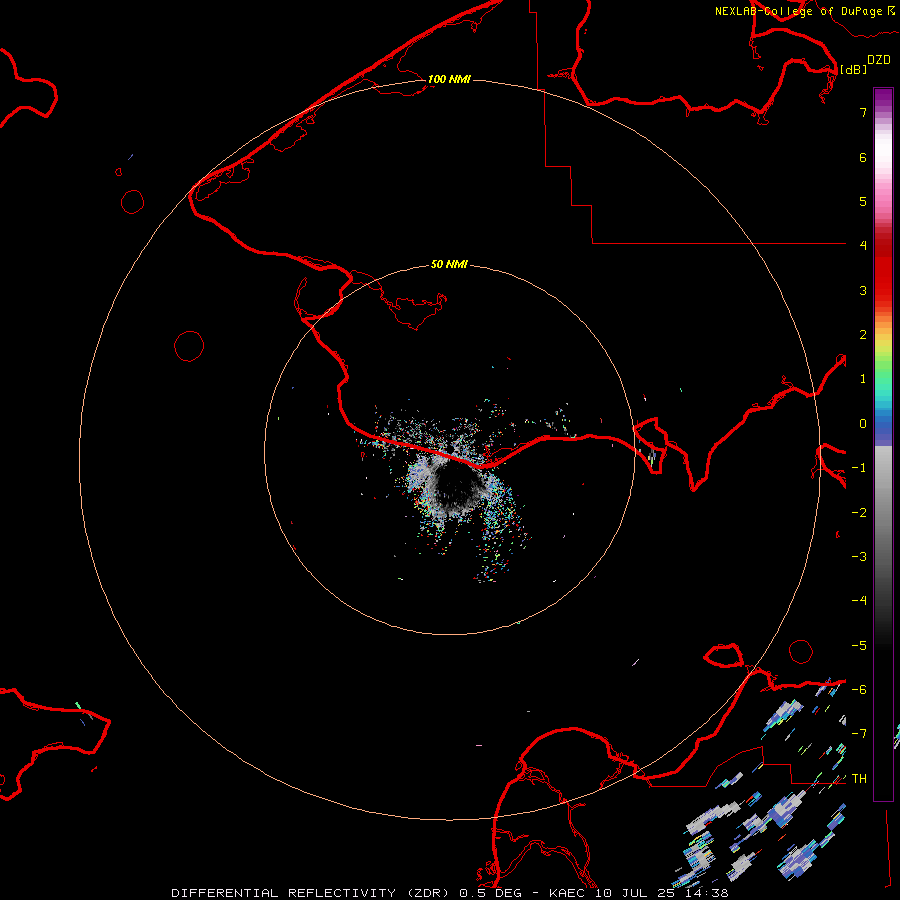Click the -6 dB value on color scale
Image resolution: width=900 pixels, height=900 pixels.
(859, 690)
